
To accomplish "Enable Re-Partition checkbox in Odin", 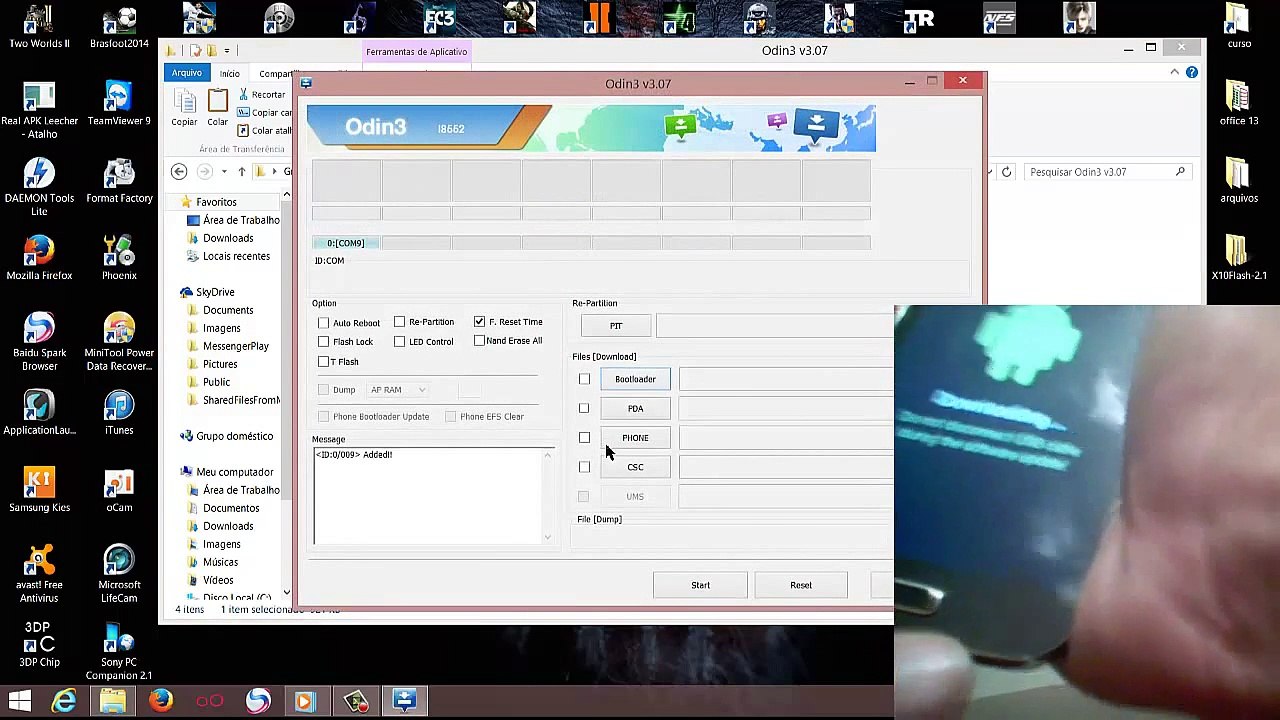I will (399, 322).
